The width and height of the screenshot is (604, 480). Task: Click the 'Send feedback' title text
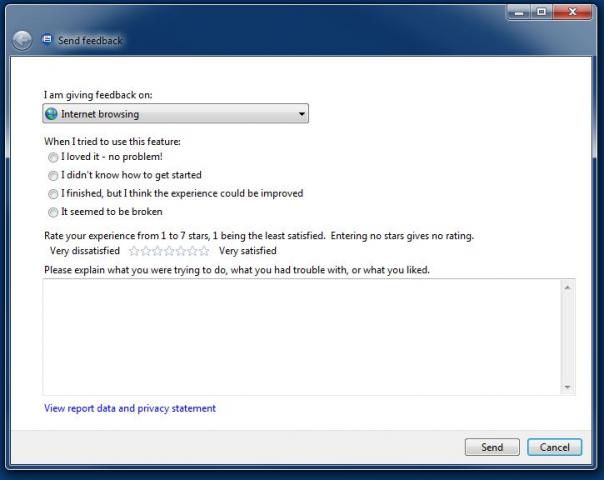point(90,40)
